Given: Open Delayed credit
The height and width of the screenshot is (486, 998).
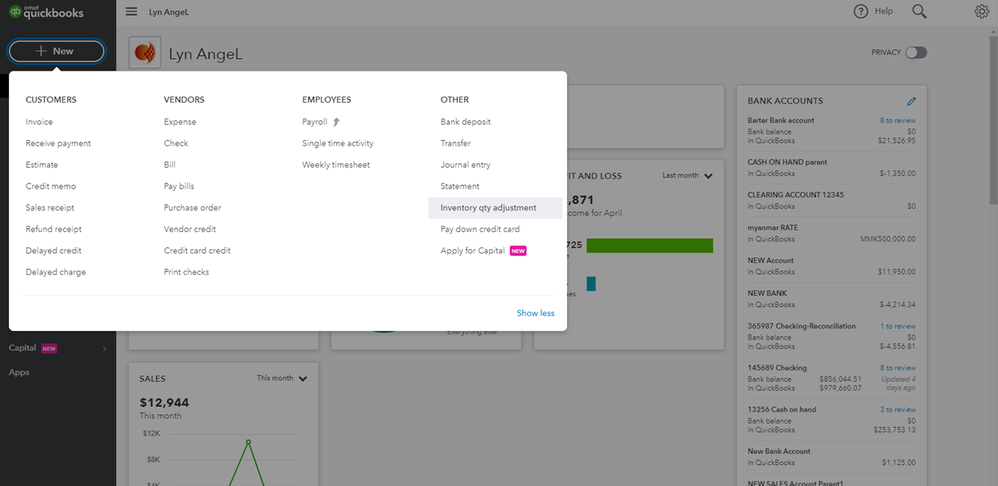Looking at the screenshot, I should pyautogui.click(x=53, y=251).
